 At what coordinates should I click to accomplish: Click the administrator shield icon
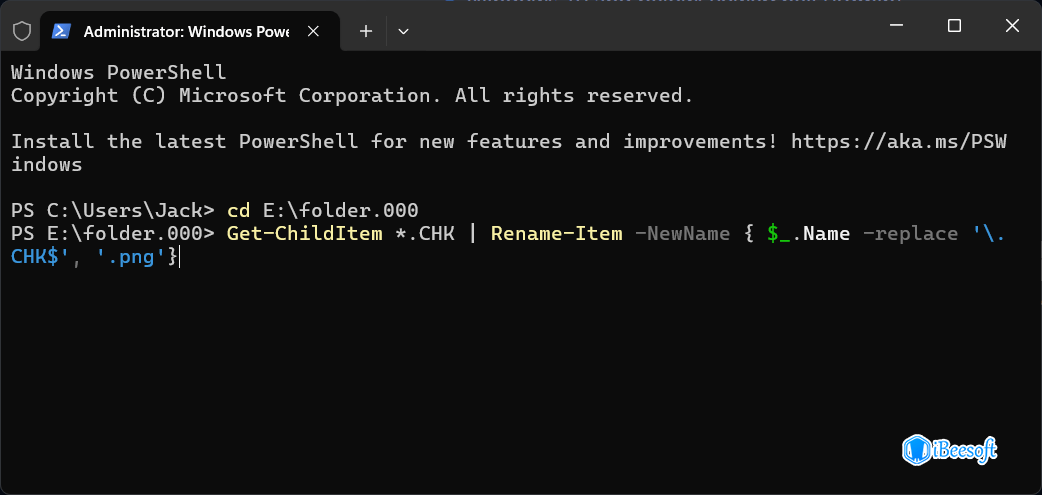click(21, 31)
